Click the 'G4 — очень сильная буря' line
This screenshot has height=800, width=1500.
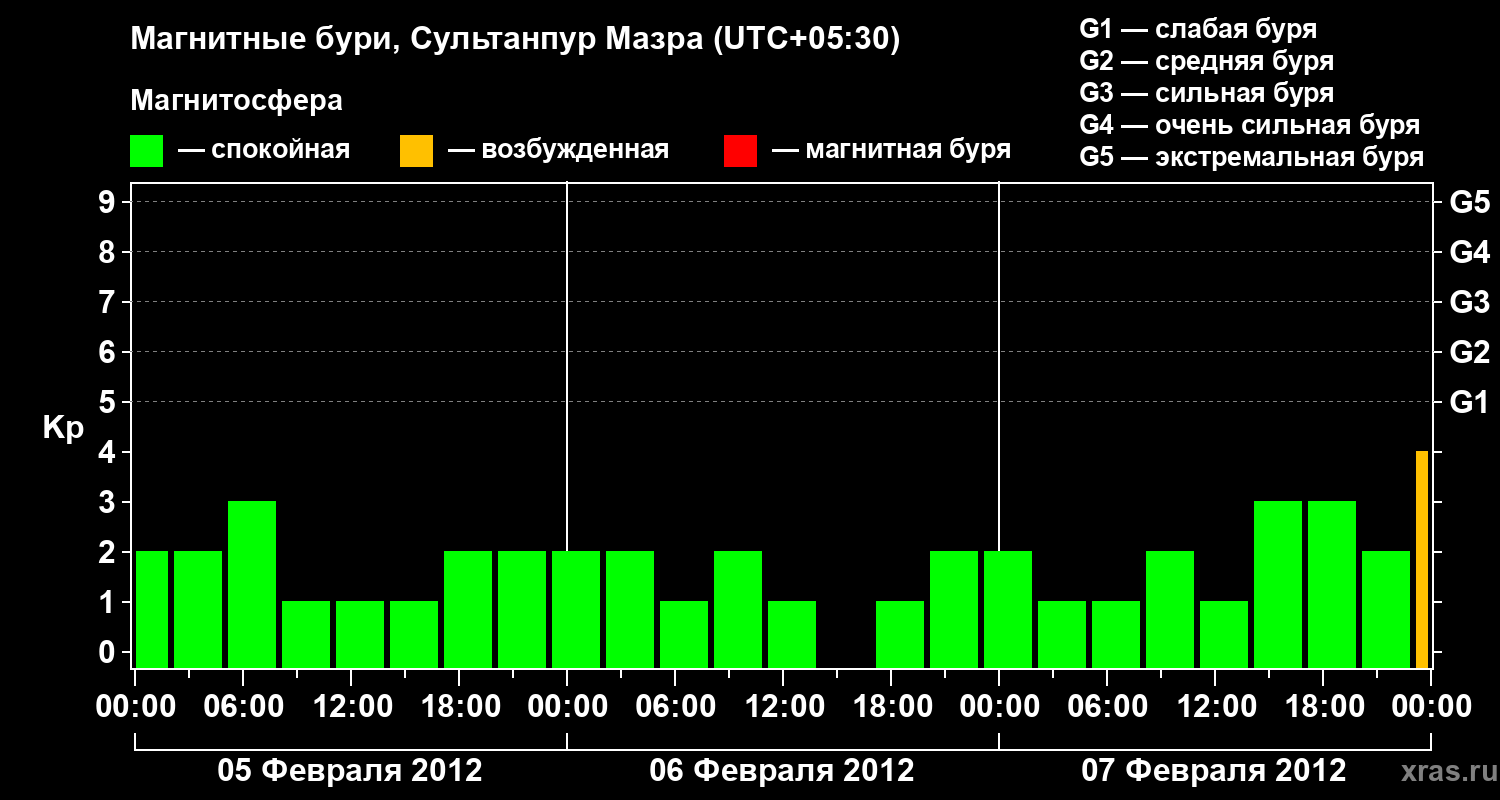click(1250, 125)
